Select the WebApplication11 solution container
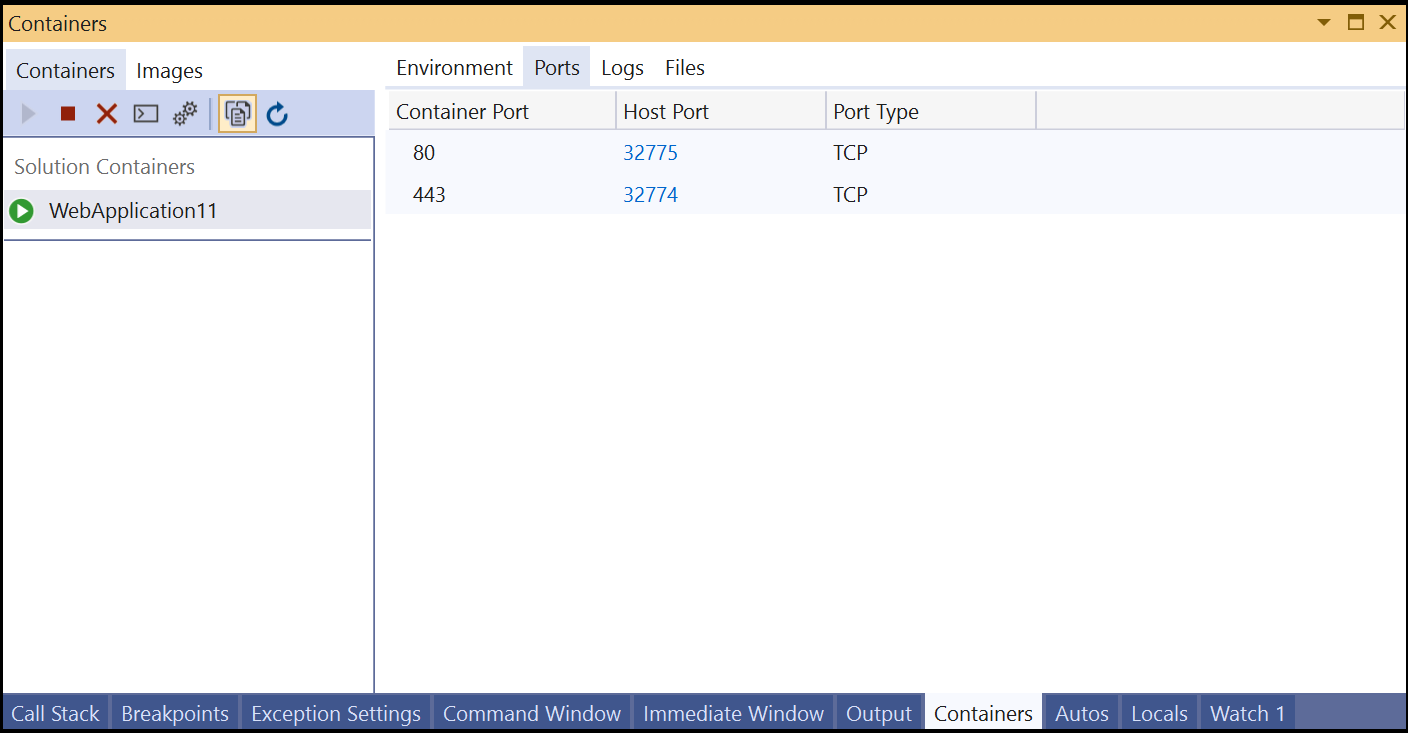 [x=134, y=211]
